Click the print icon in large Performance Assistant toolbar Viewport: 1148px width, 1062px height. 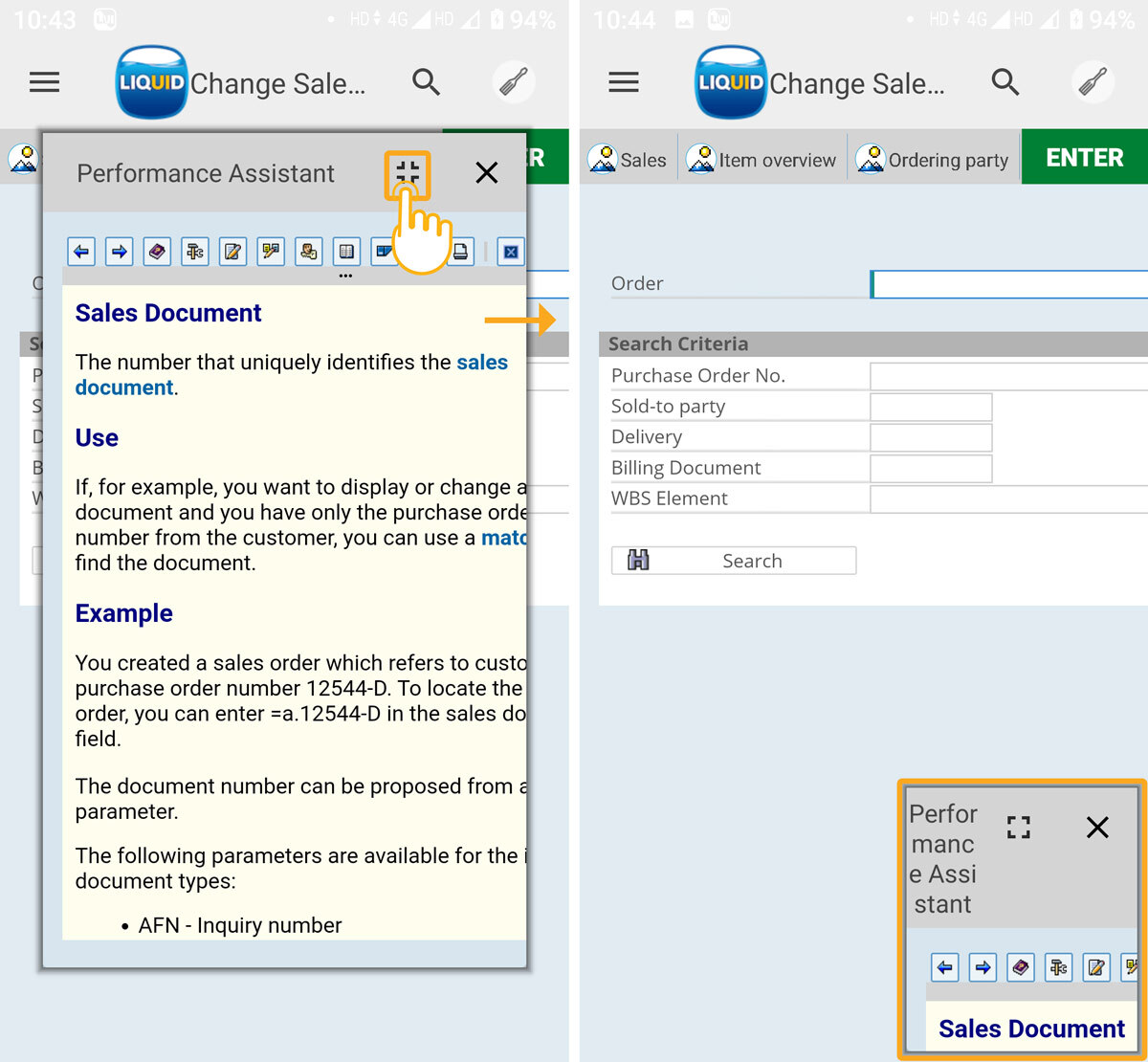click(x=461, y=252)
